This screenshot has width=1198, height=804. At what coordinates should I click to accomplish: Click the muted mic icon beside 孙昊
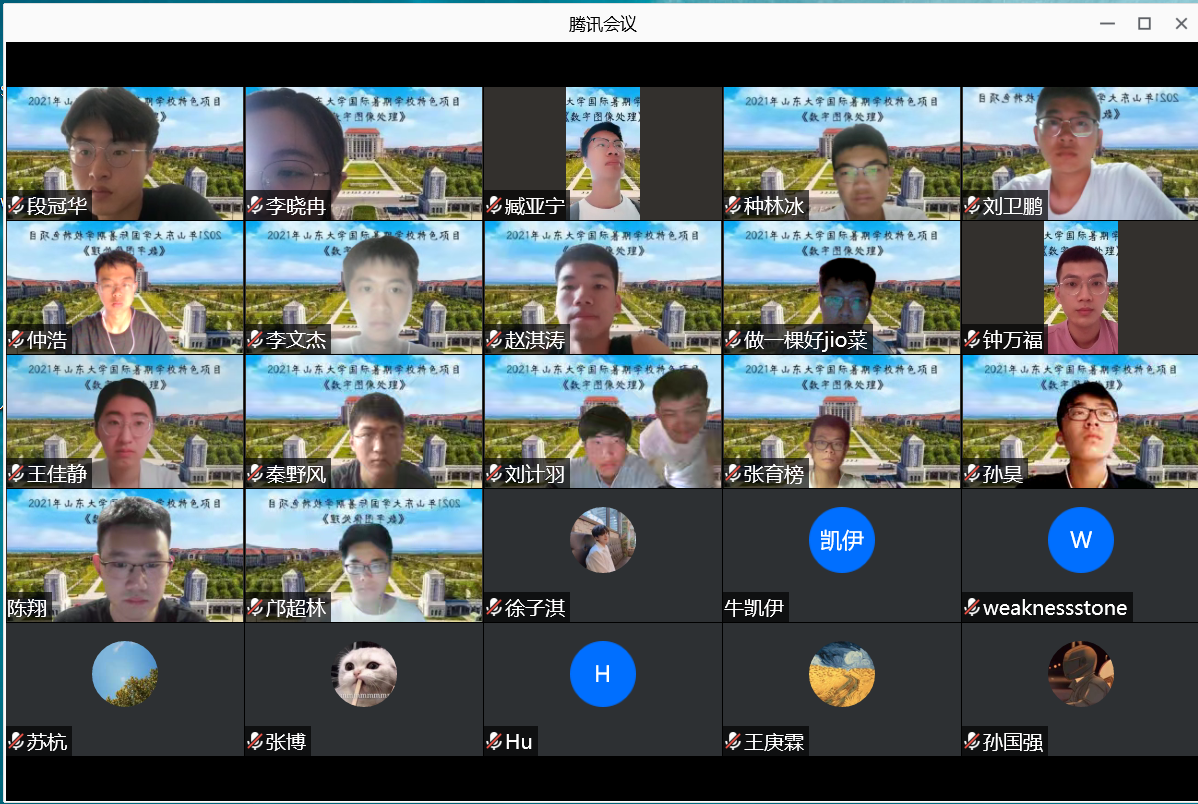point(973,474)
